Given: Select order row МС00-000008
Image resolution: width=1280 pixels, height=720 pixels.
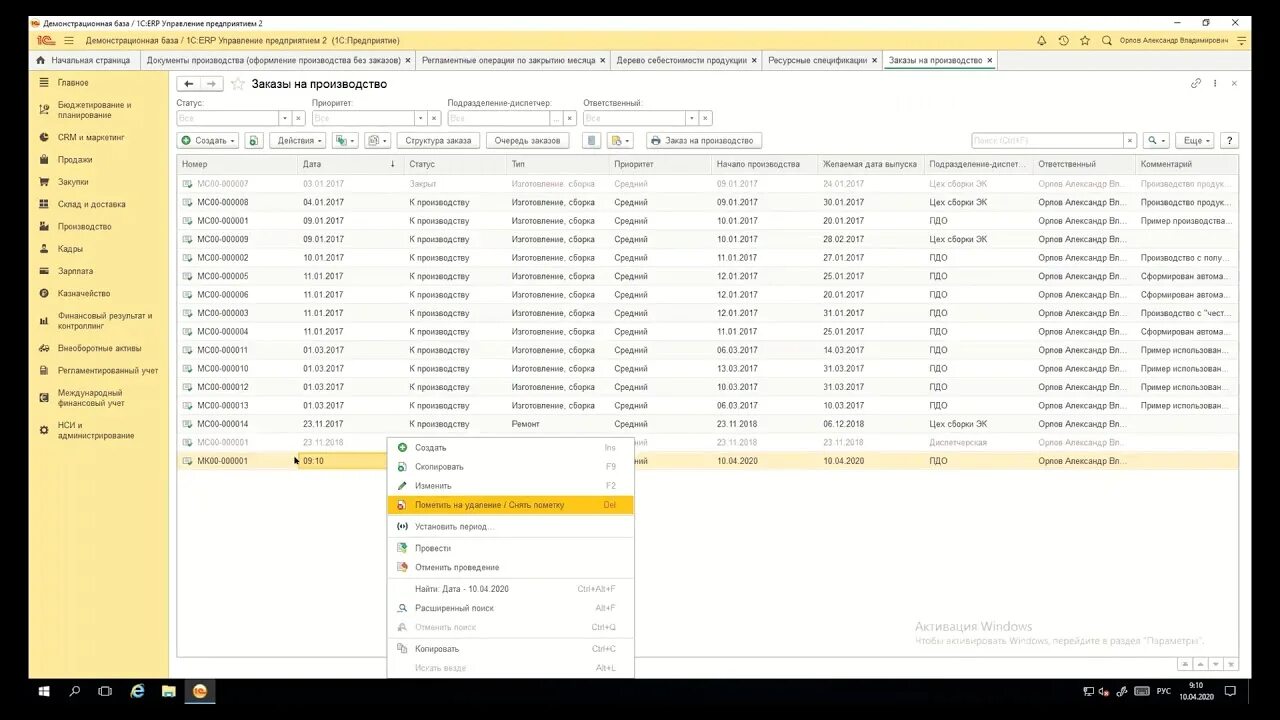Looking at the screenshot, I should point(707,202).
